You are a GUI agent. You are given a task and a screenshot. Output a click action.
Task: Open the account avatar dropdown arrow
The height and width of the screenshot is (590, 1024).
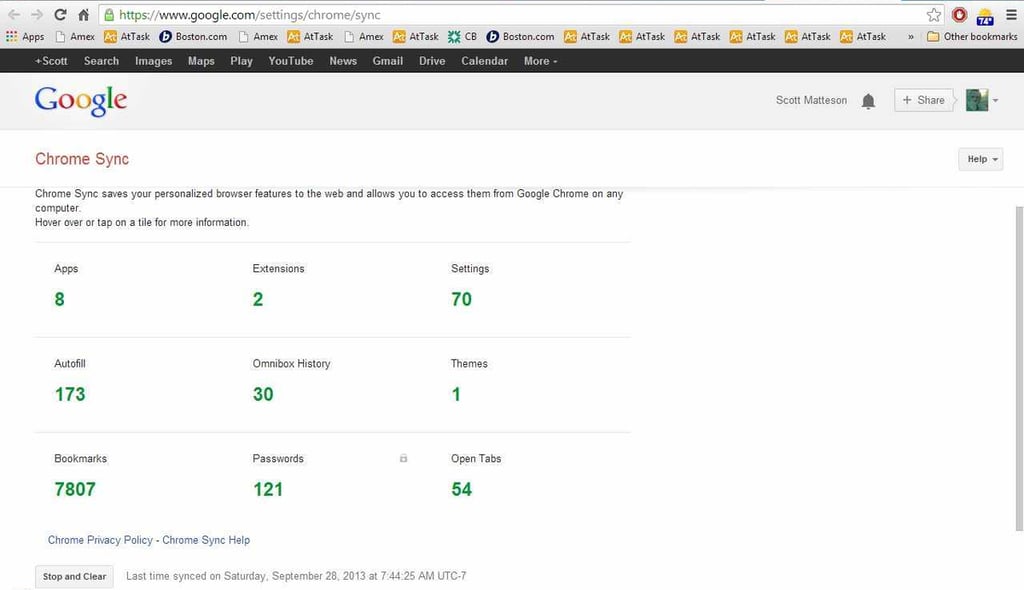pyautogui.click(x=995, y=101)
